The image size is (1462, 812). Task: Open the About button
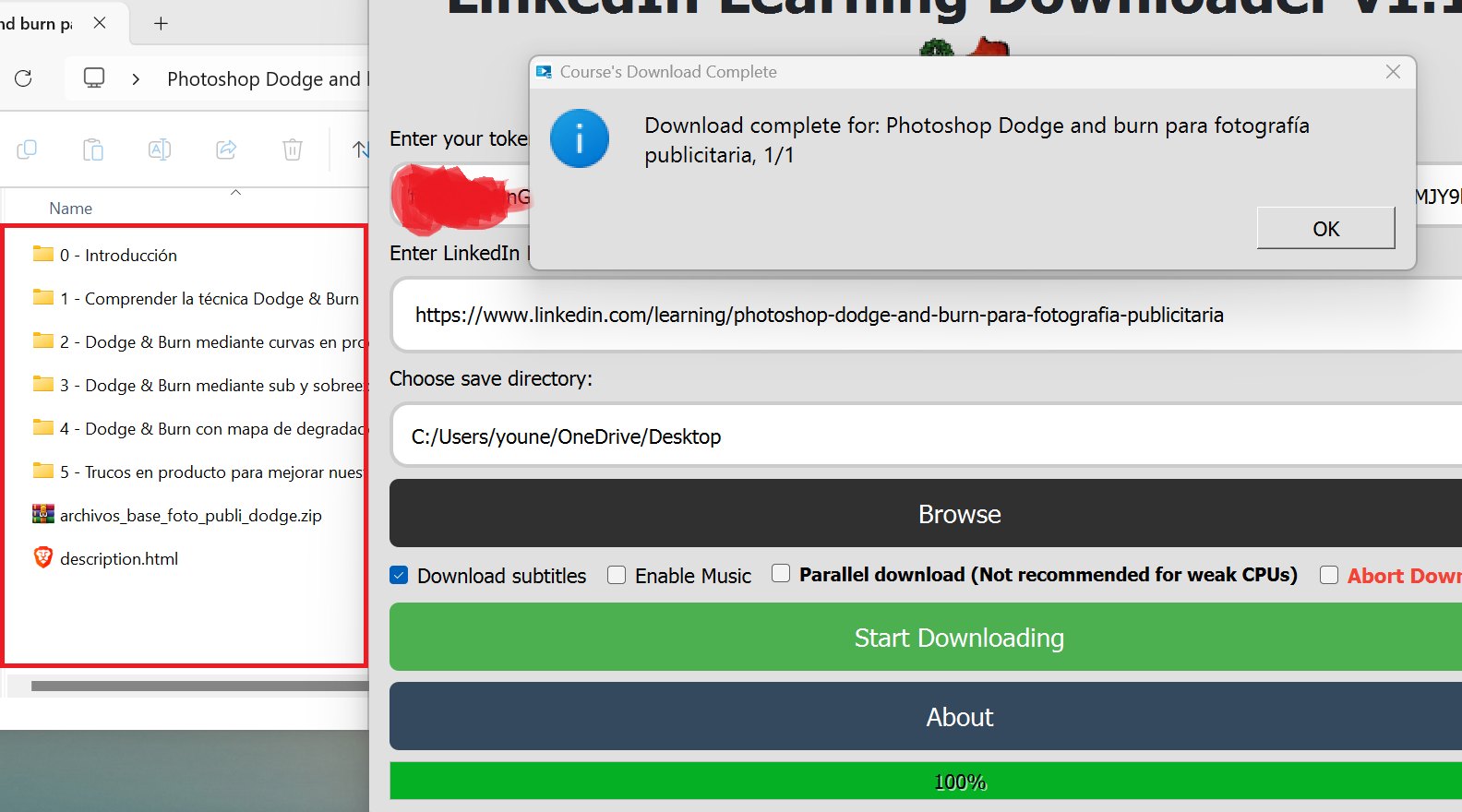click(926, 716)
